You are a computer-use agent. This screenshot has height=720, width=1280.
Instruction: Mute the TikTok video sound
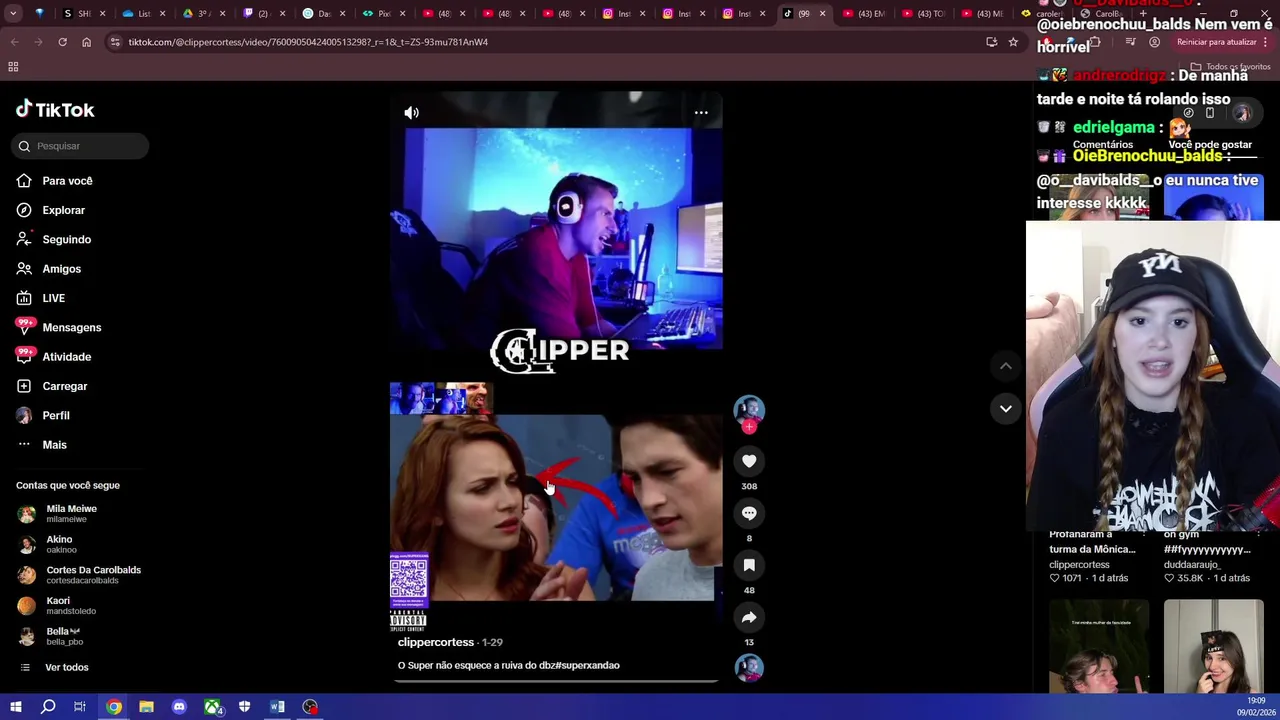pos(411,113)
